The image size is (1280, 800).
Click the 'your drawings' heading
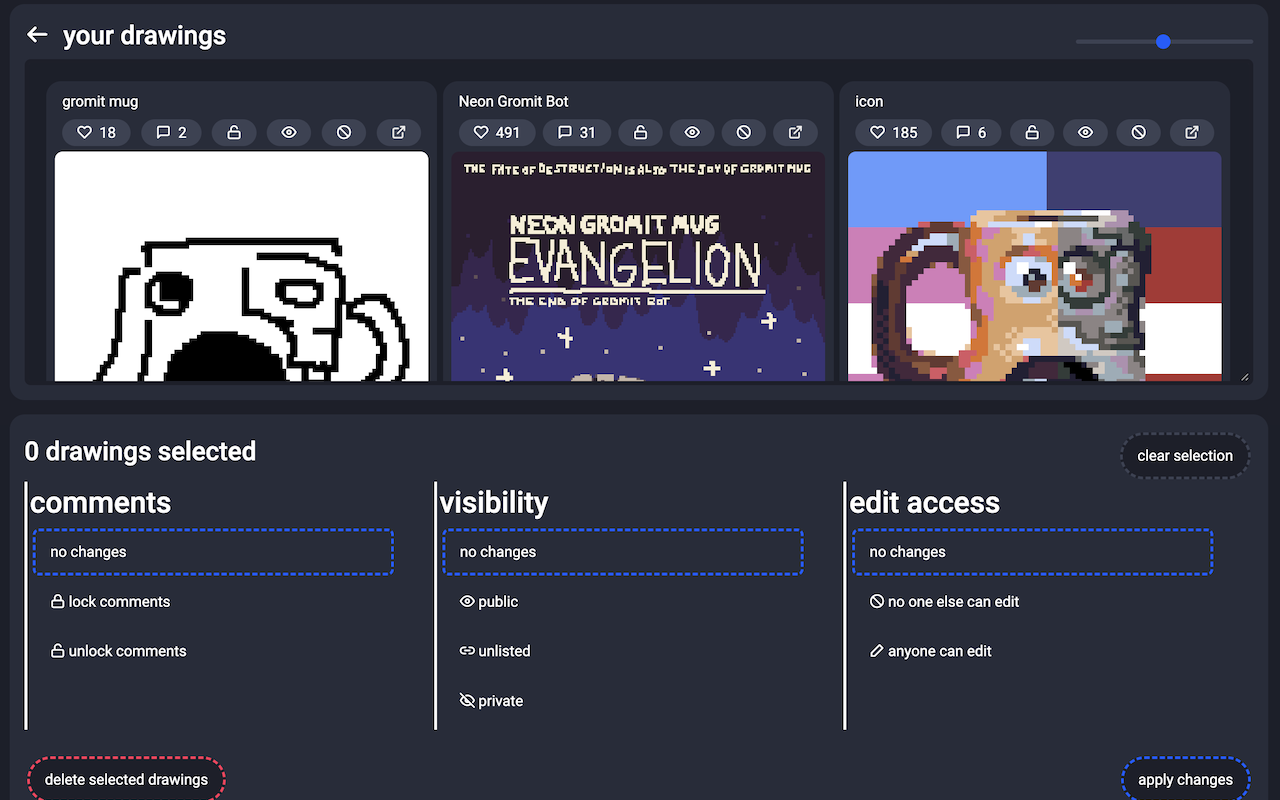[144, 35]
